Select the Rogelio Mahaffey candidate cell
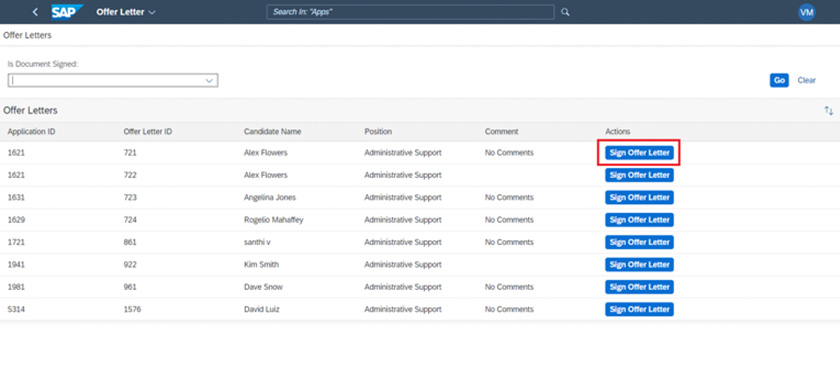Screen dimensions: 840x390 (x=273, y=220)
